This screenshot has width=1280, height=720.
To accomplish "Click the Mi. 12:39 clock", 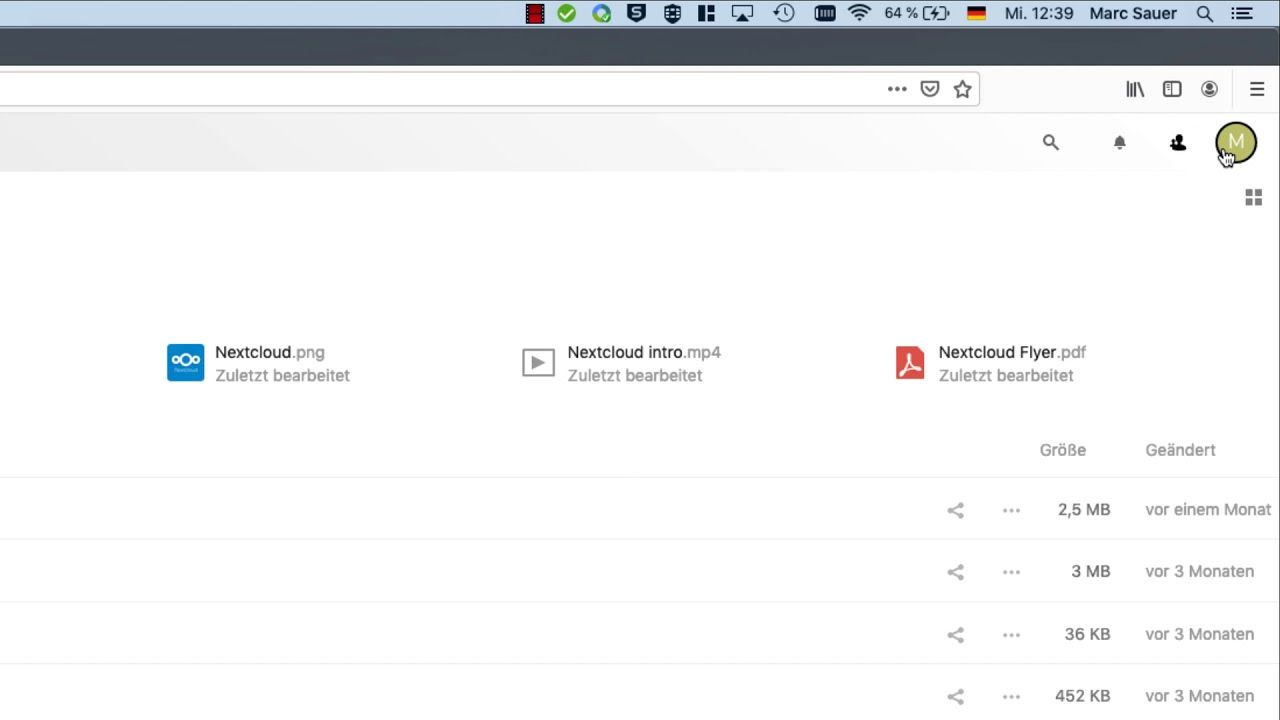I will pyautogui.click(x=1039, y=14).
